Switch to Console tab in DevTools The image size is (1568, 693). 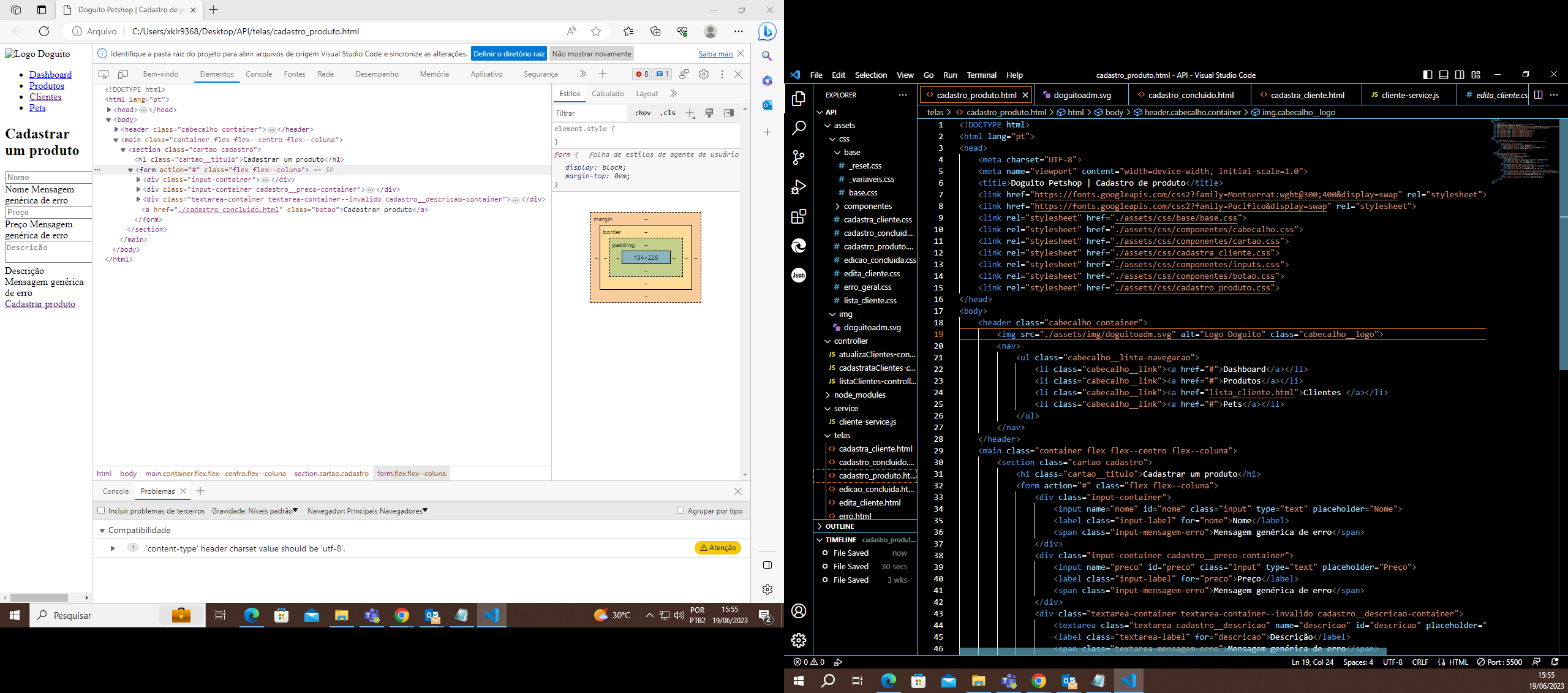[258, 74]
